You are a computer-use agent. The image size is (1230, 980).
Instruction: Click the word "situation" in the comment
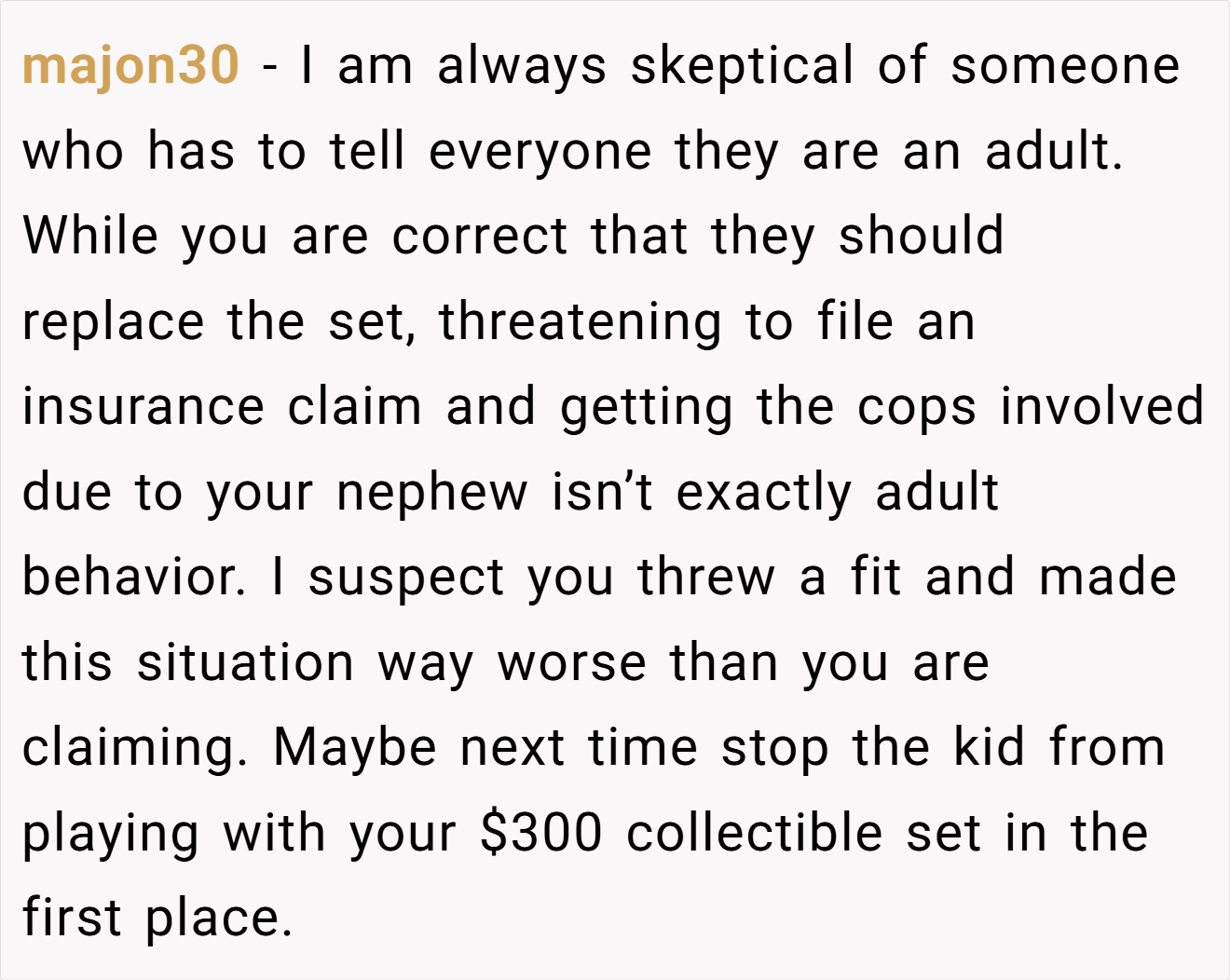[x=245, y=662]
